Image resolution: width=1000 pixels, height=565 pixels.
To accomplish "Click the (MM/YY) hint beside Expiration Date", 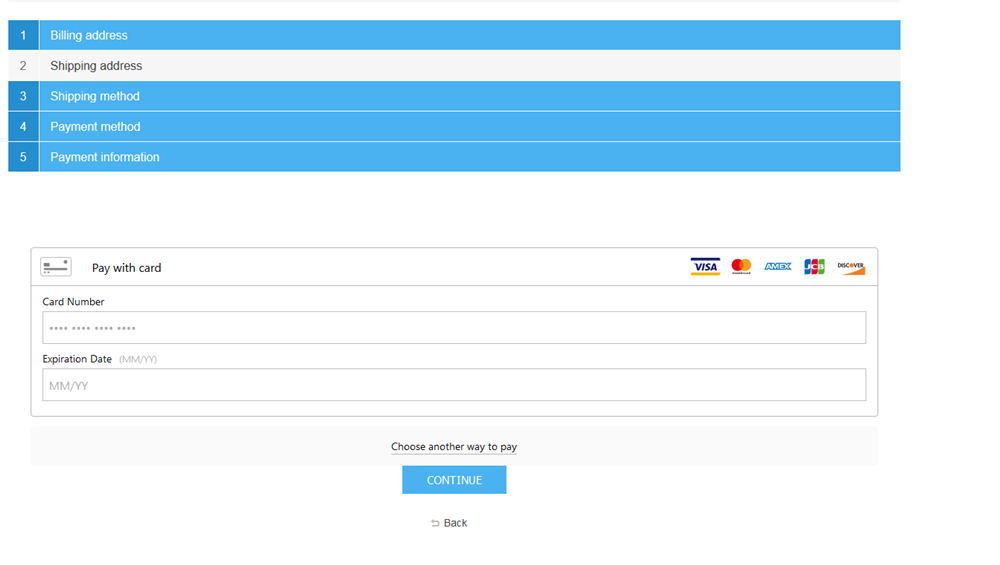I will [138, 360].
